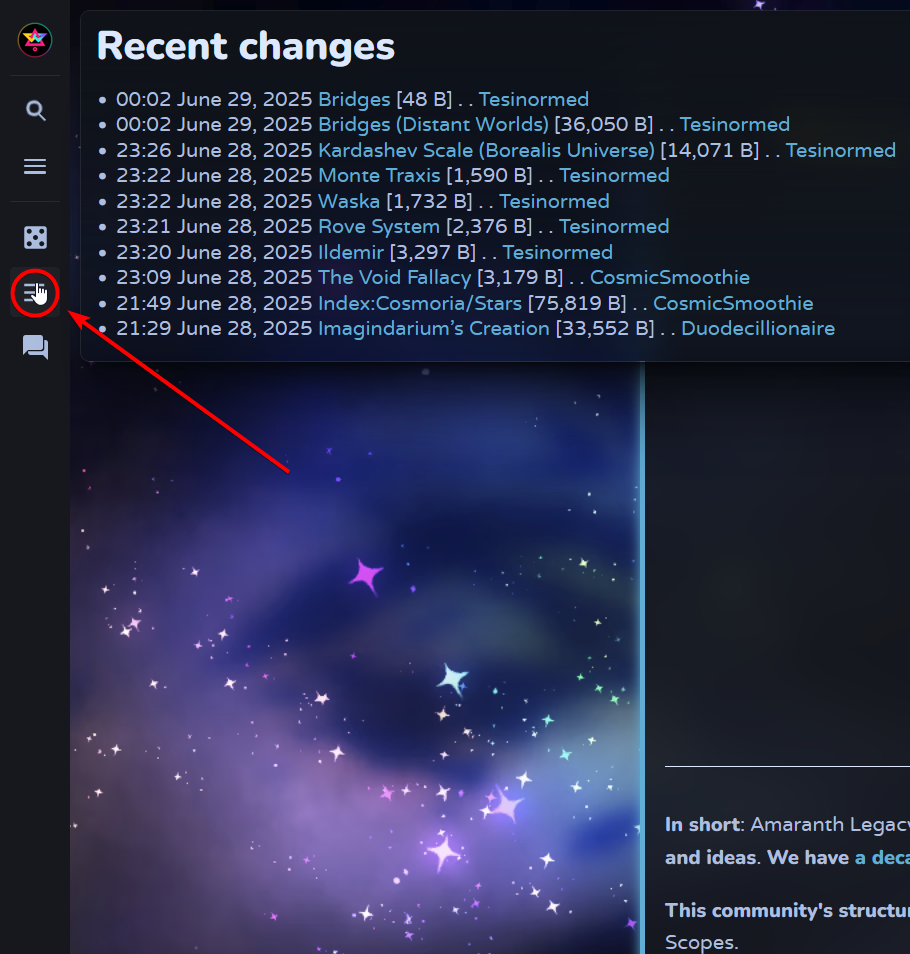Click Tesinormed beside the first Bridges entry
Screen dimensions: 910x954
(x=533, y=100)
